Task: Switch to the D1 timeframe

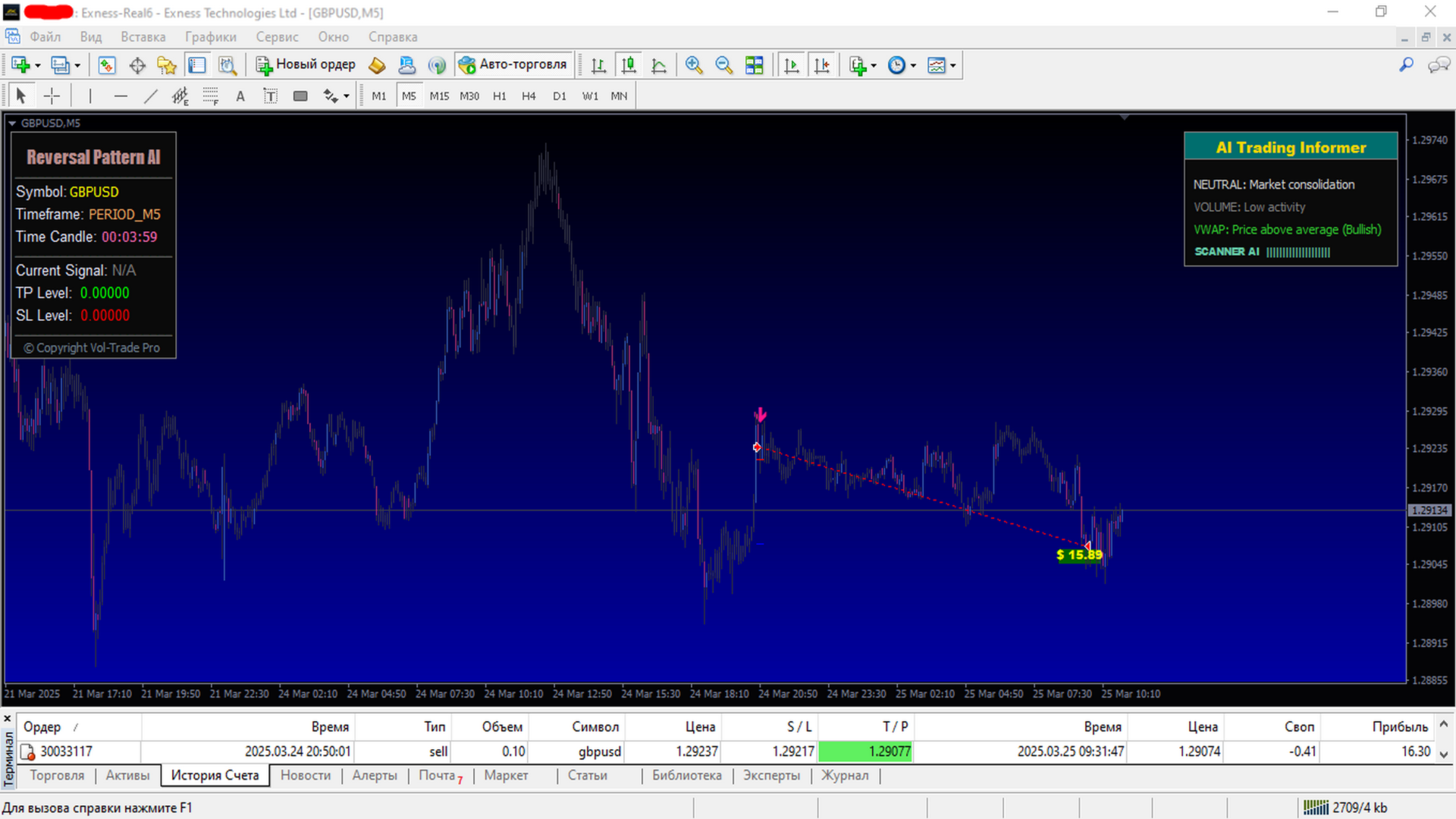Action: point(560,96)
